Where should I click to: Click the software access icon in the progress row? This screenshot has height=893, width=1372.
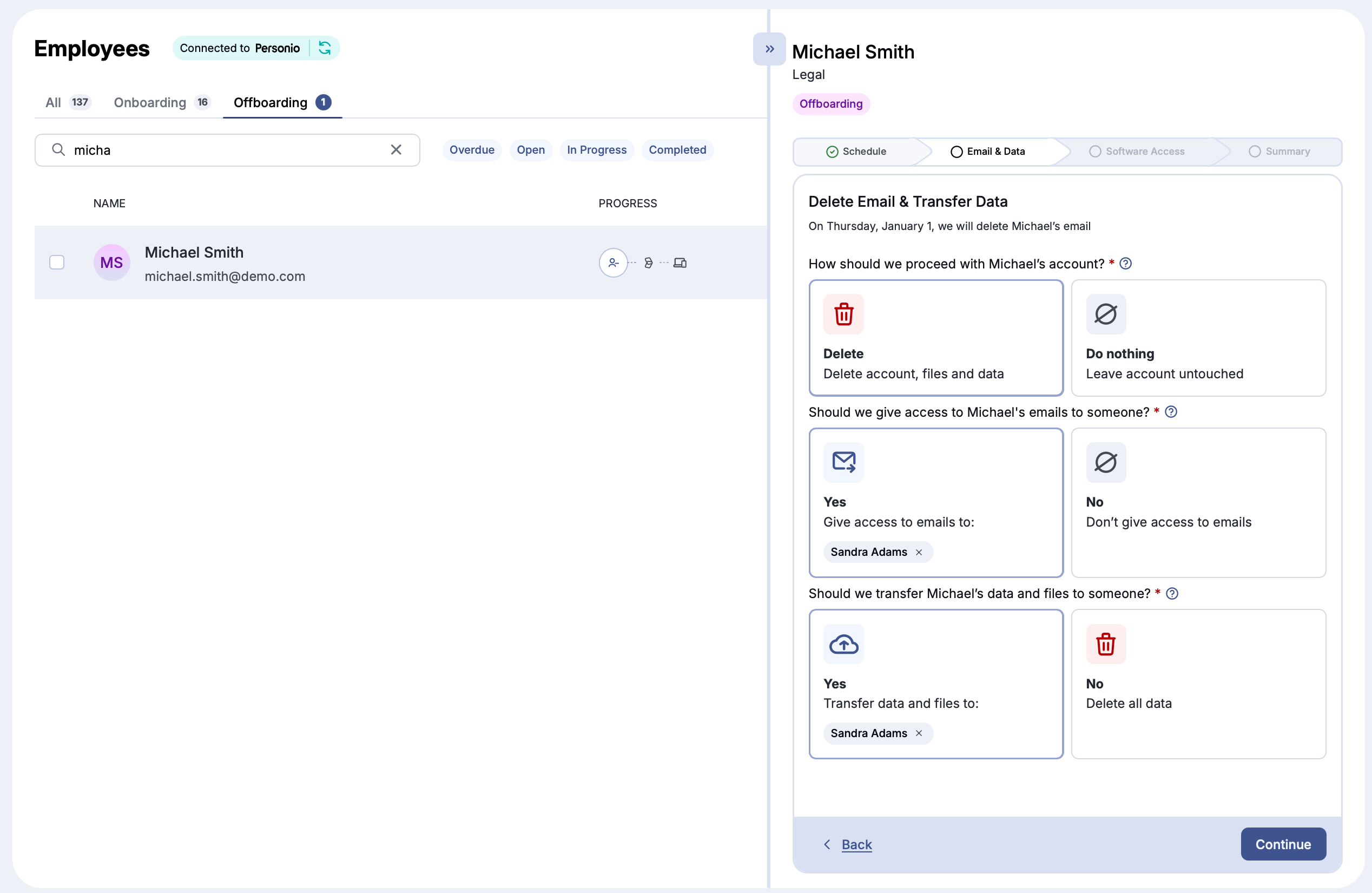point(649,262)
